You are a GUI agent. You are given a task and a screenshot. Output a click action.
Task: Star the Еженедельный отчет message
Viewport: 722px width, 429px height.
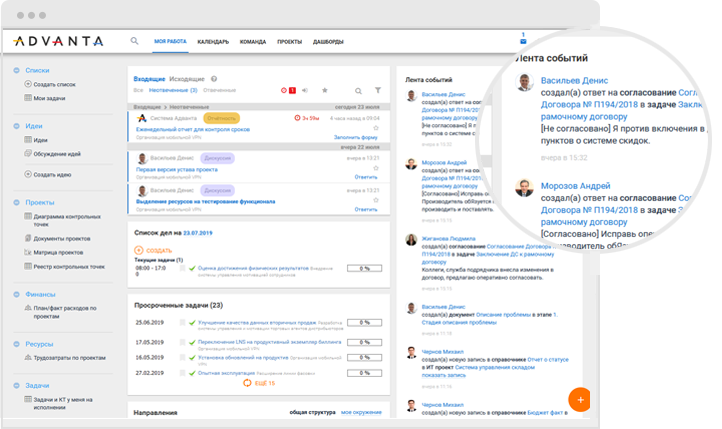pos(376,128)
